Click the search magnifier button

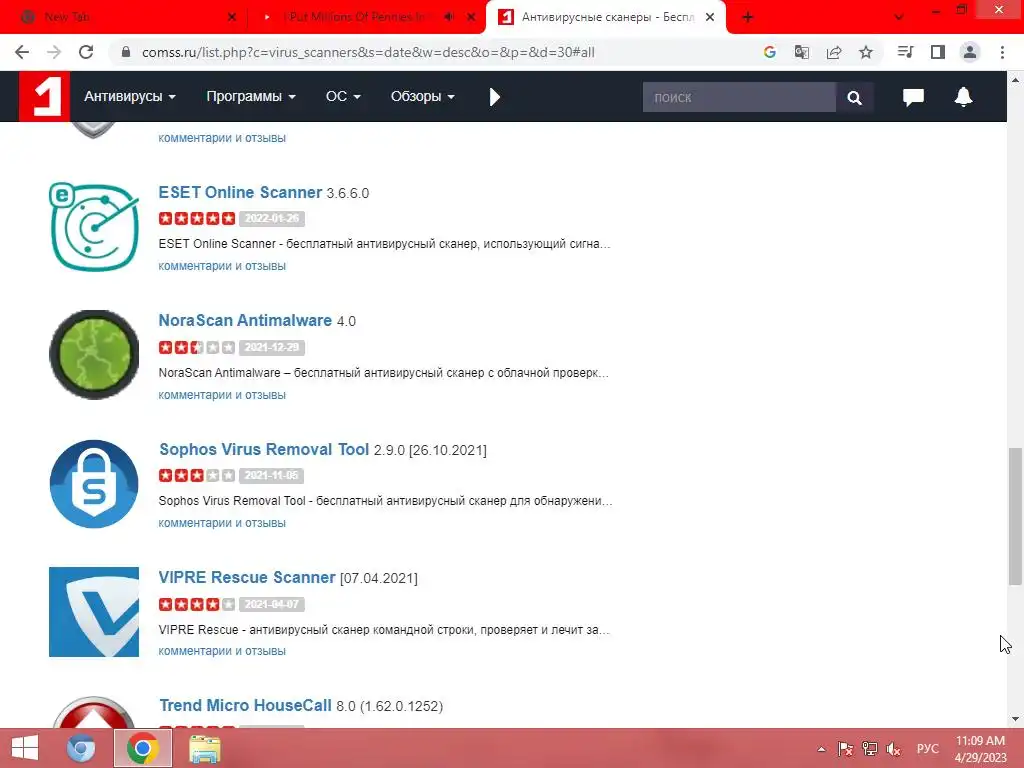(x=854, y=97)
